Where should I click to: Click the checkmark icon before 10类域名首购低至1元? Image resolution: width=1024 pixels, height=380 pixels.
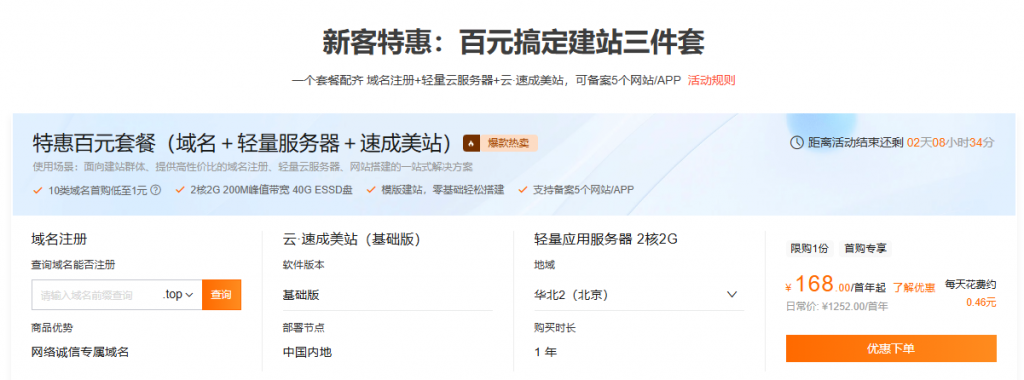(x=37, y=190)
